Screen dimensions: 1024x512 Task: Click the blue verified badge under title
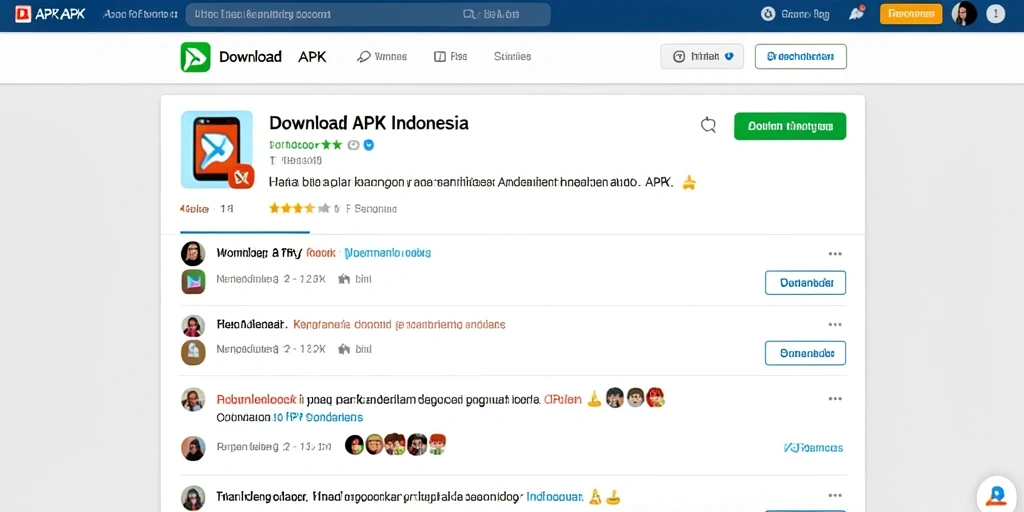click(369, 145)
